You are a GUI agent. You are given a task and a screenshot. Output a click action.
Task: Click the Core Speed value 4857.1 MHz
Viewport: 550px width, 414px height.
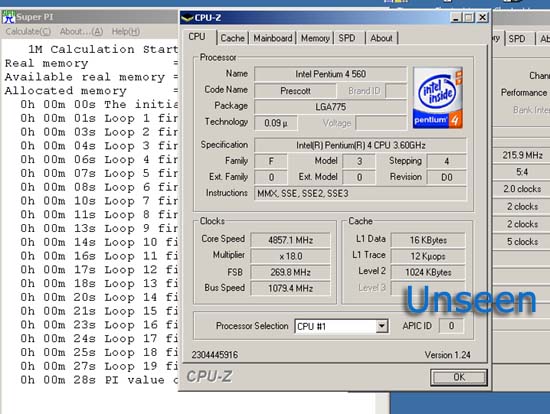[290, 240]
